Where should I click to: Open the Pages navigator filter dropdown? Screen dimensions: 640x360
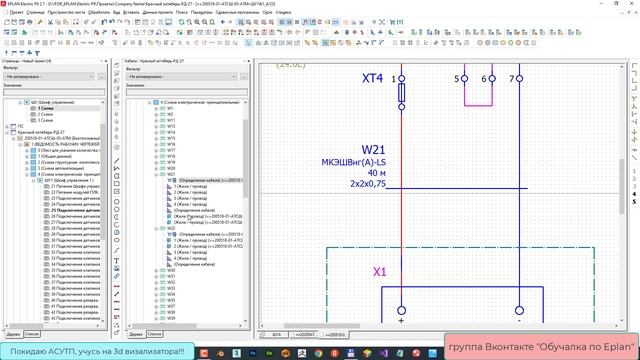click(49, 76)
